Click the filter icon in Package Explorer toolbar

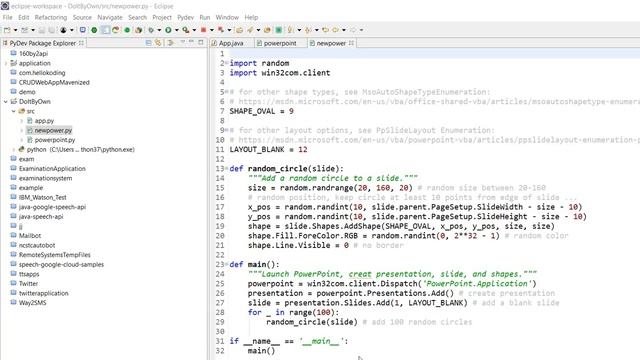click(x=171, y=42)
